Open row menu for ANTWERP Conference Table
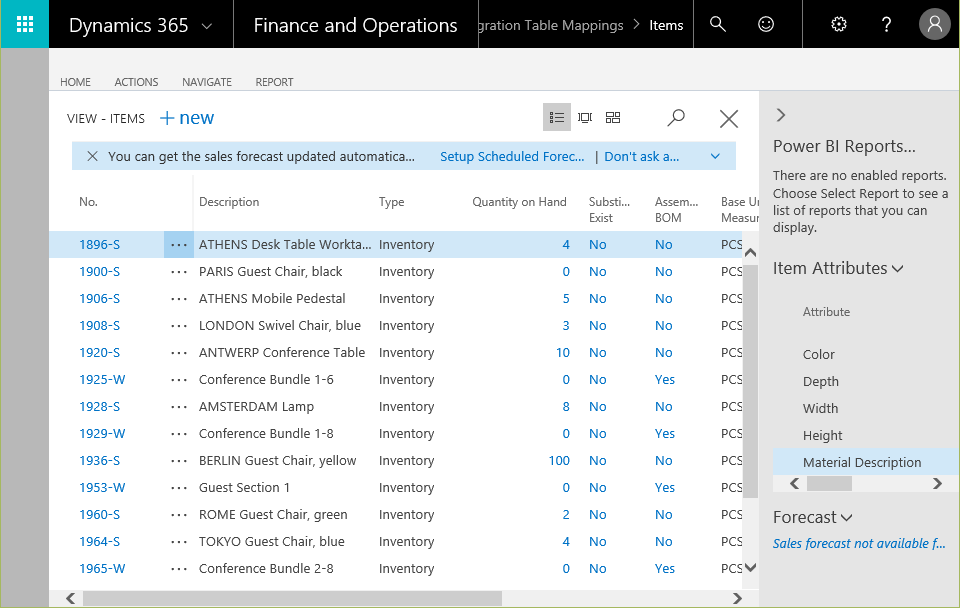This screenshot has width=960, height=608. pos(179,352)
